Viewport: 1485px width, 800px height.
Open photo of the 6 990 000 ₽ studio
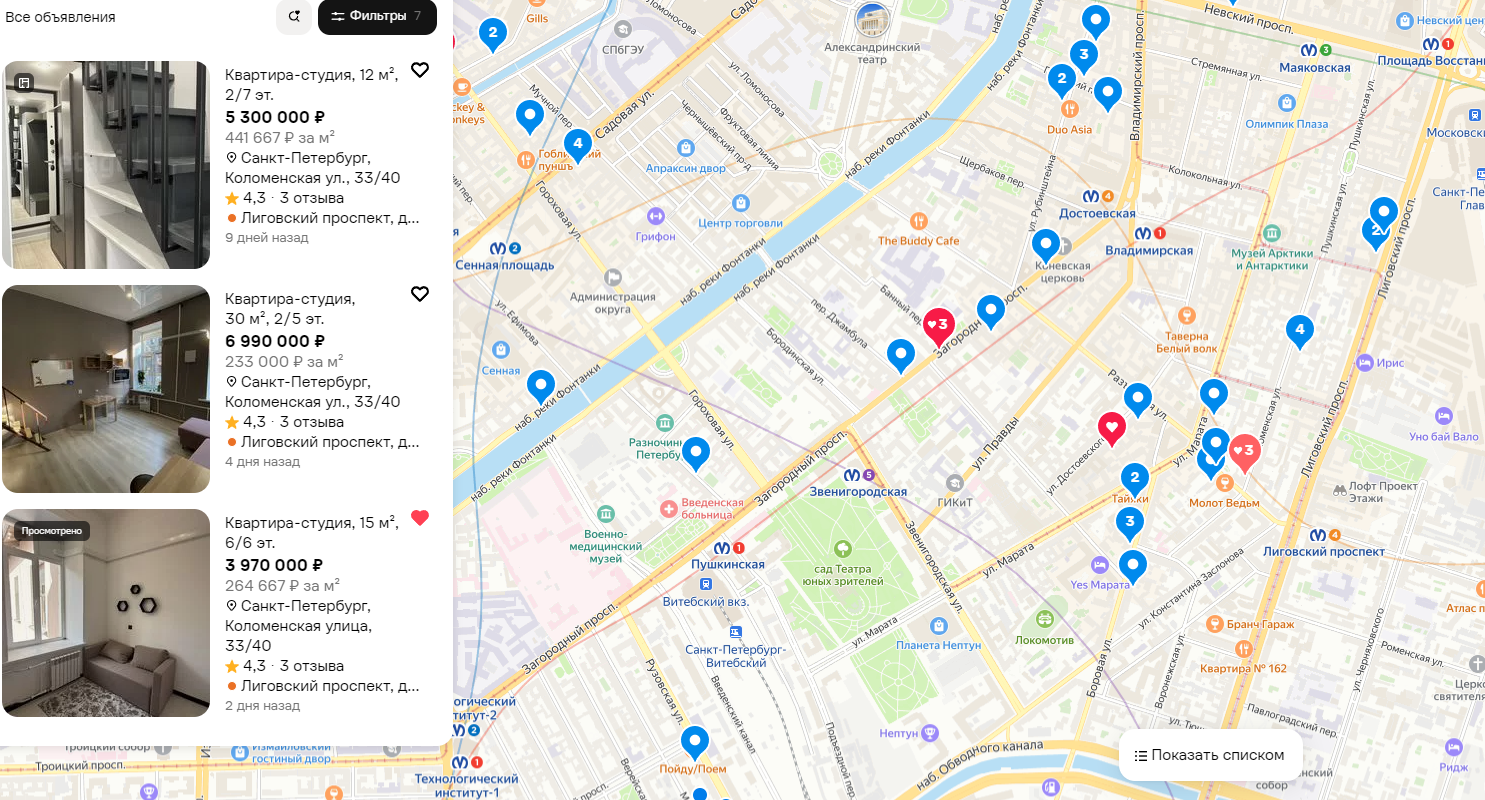106,389
